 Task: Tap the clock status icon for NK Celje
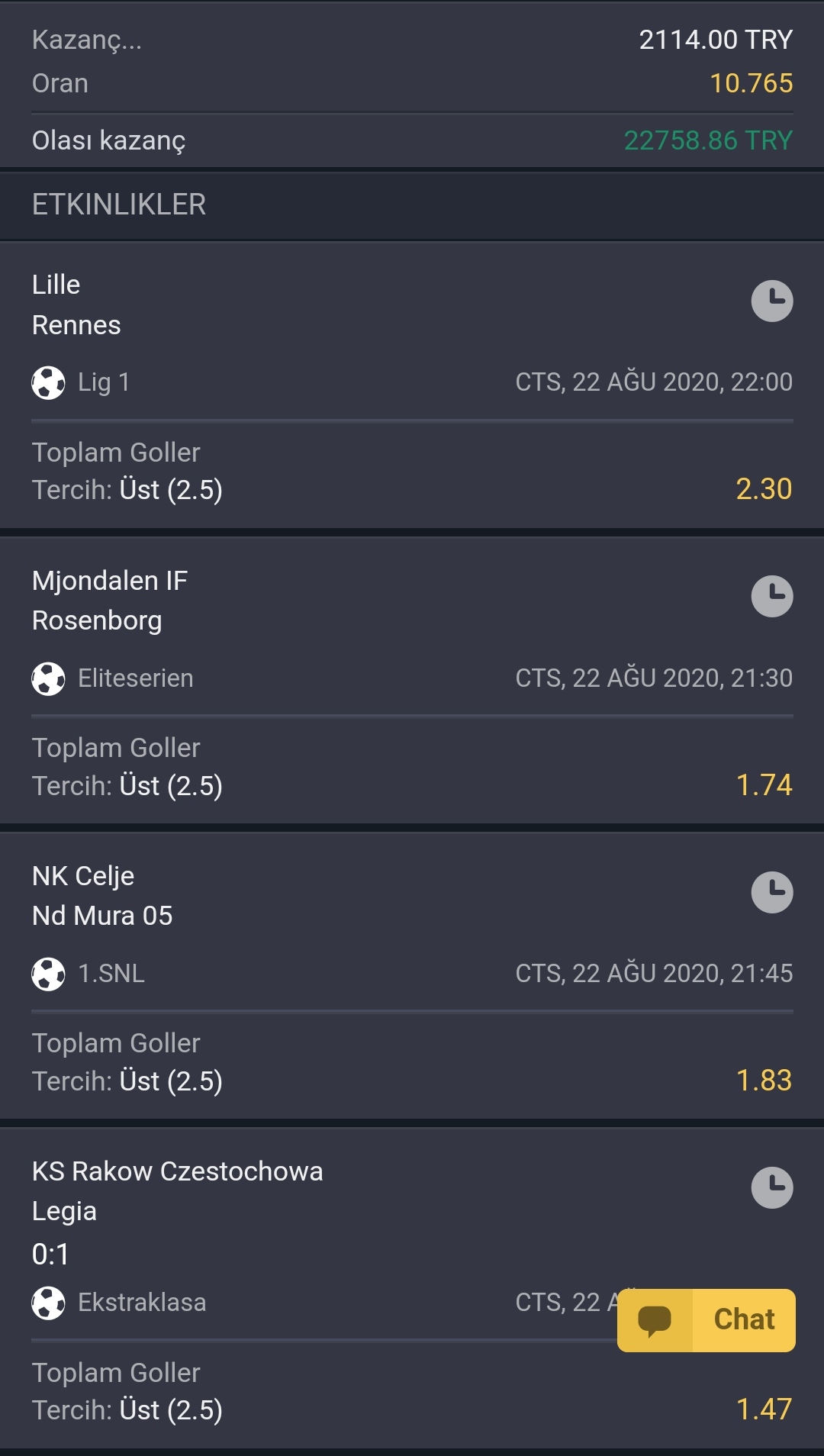pos(772,892)
